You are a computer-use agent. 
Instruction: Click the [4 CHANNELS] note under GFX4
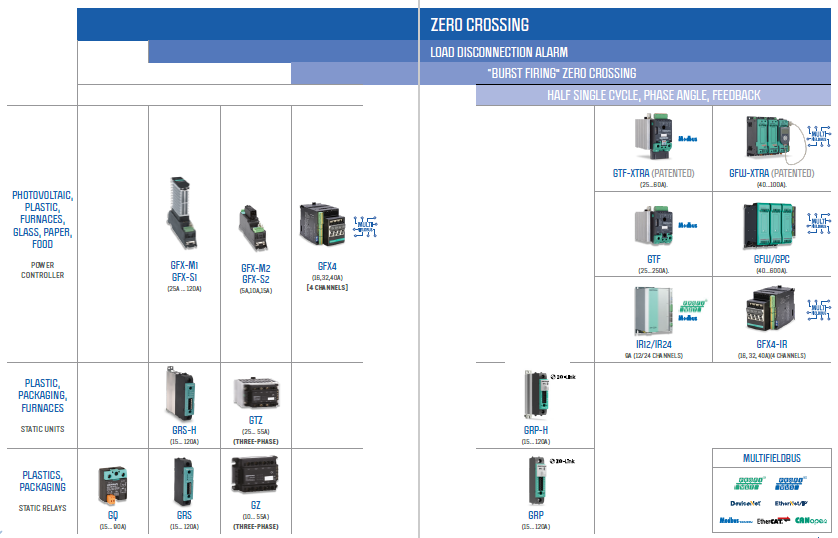point(327,287)
